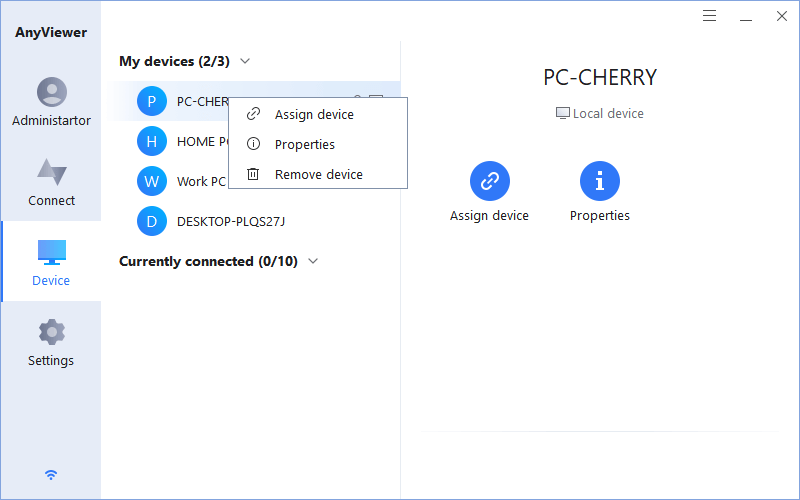Click the Currently connected (0/10) header
The image size is (800, 500).
click(208, 261)
